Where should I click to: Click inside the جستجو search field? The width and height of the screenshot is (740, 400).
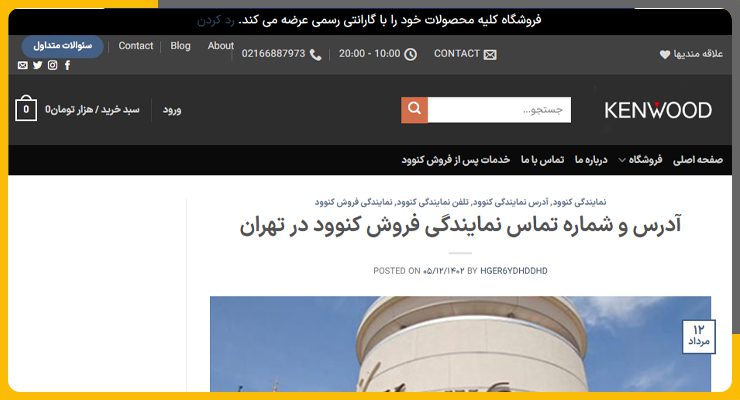[x=499, y=110]
